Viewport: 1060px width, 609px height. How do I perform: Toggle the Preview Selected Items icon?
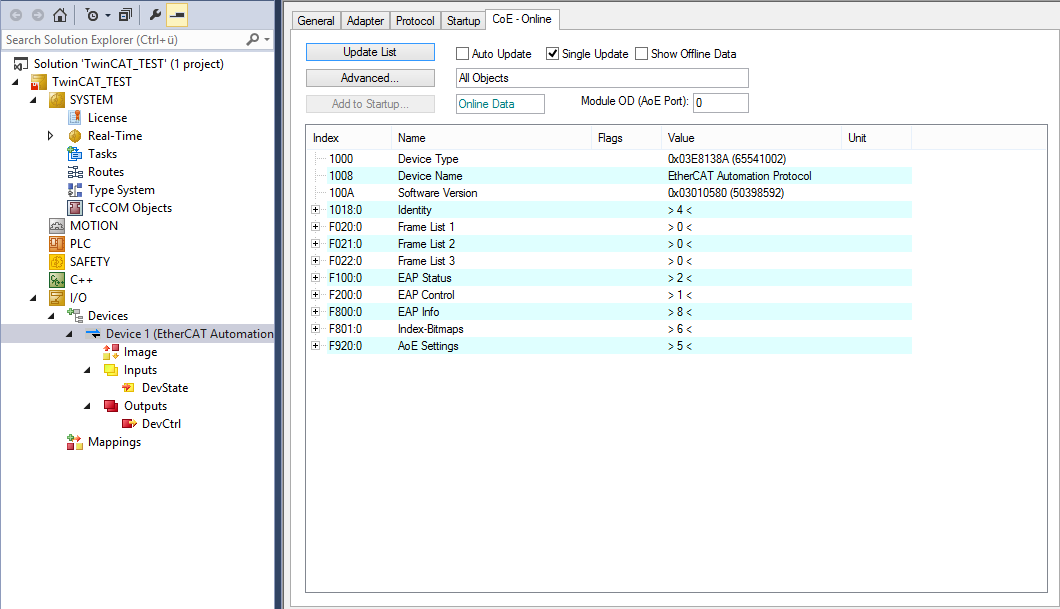(177, 15)
